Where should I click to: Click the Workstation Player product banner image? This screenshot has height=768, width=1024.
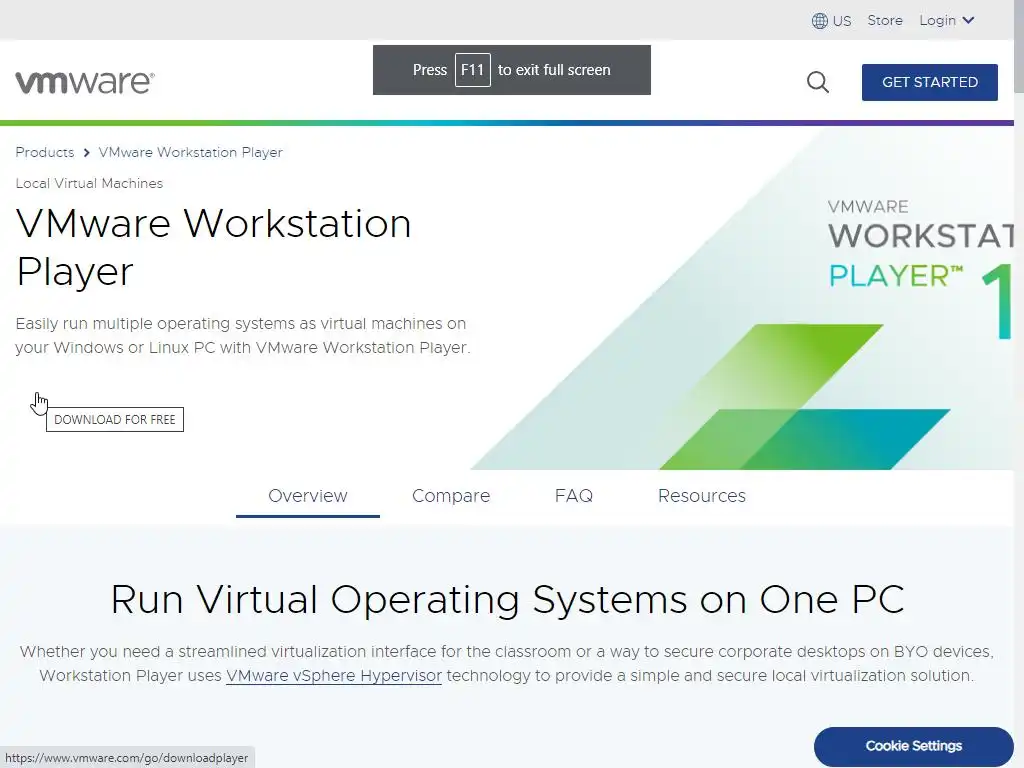tap(742, 297)
